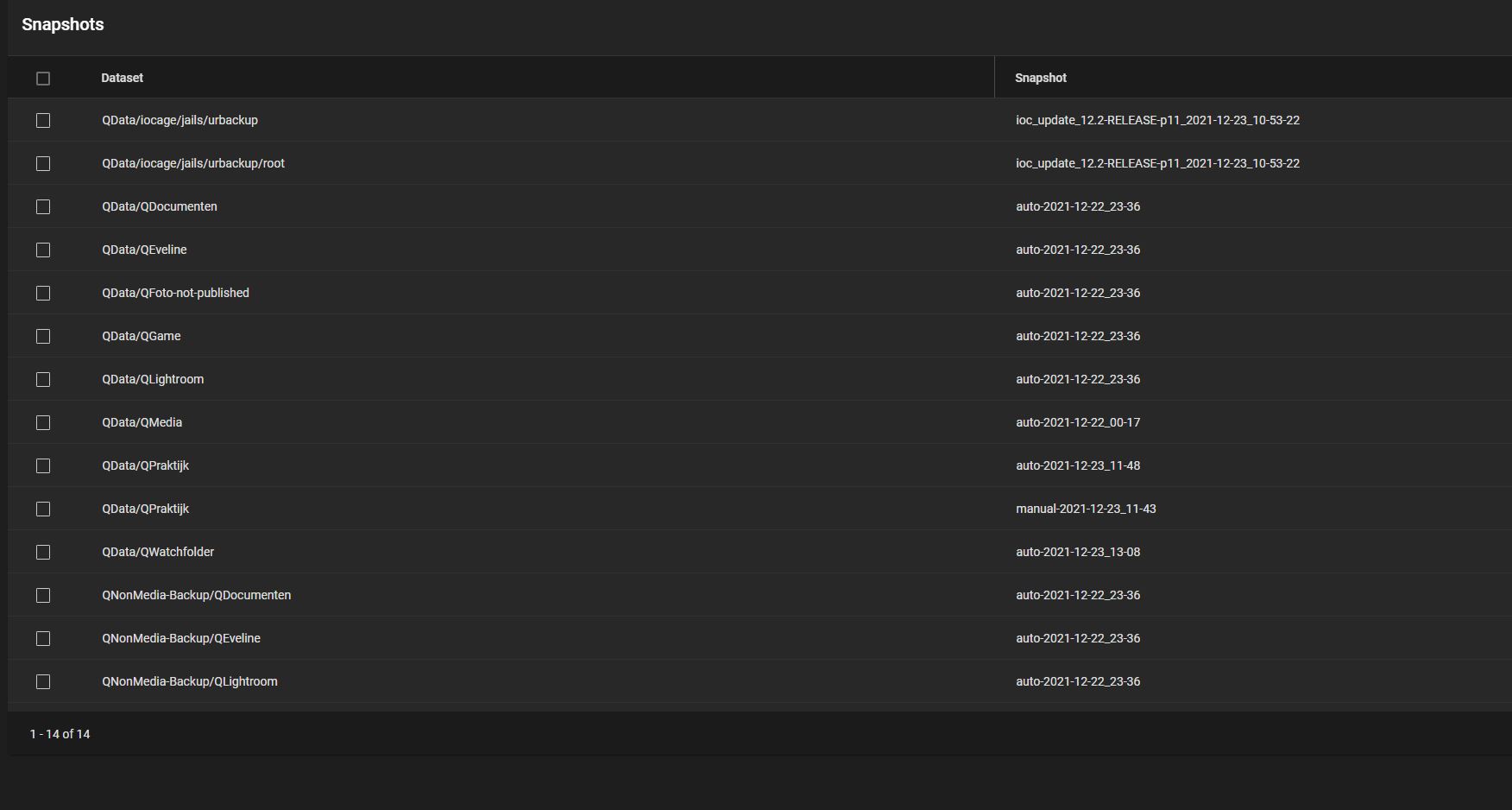The width and height of the screenshot is (1512, 810).
Task: Tick checkbox for QData/iocage/jails/urbackup/root
Action: 43,163
